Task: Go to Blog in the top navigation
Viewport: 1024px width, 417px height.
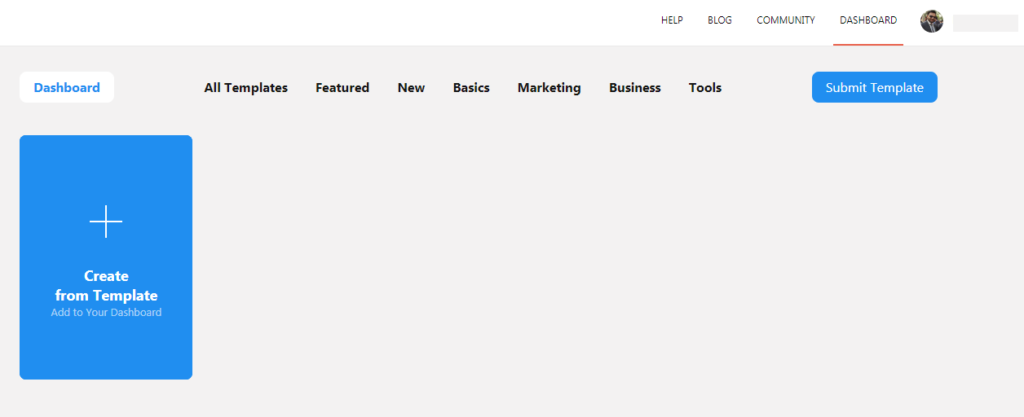Action: pos(719,20)
